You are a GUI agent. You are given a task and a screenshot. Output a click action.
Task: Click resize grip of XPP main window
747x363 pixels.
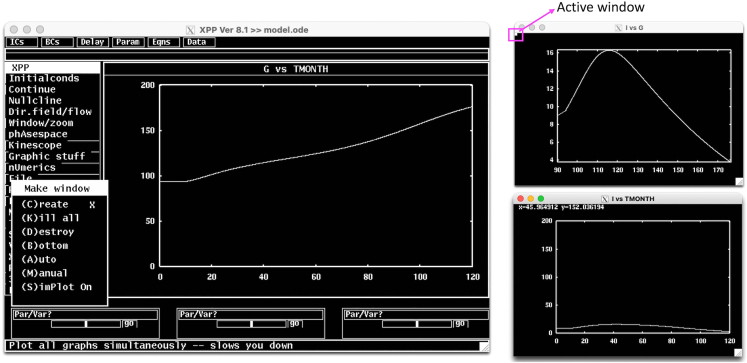[x=484, y=346]
